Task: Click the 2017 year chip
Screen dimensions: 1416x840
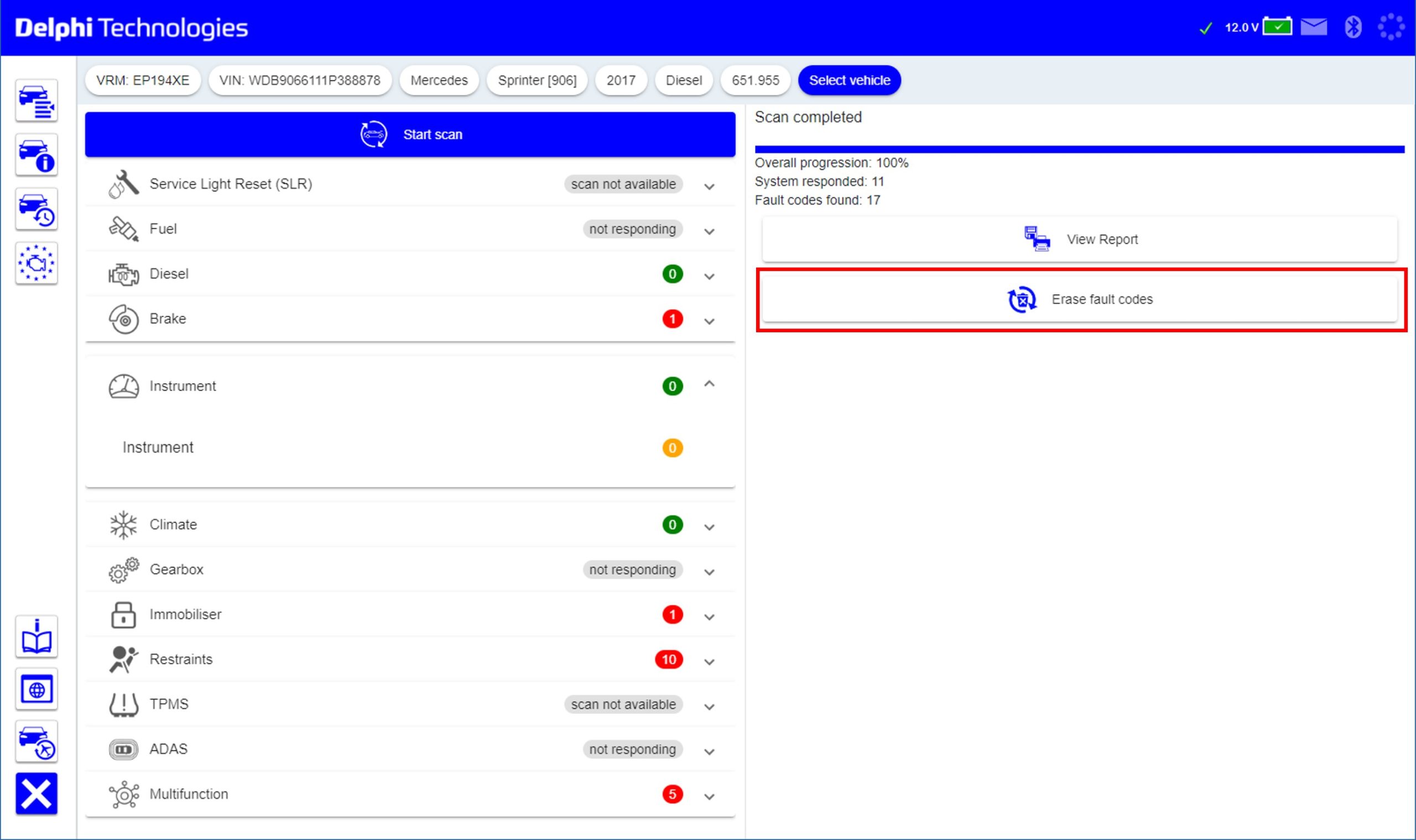Action: 621,80
